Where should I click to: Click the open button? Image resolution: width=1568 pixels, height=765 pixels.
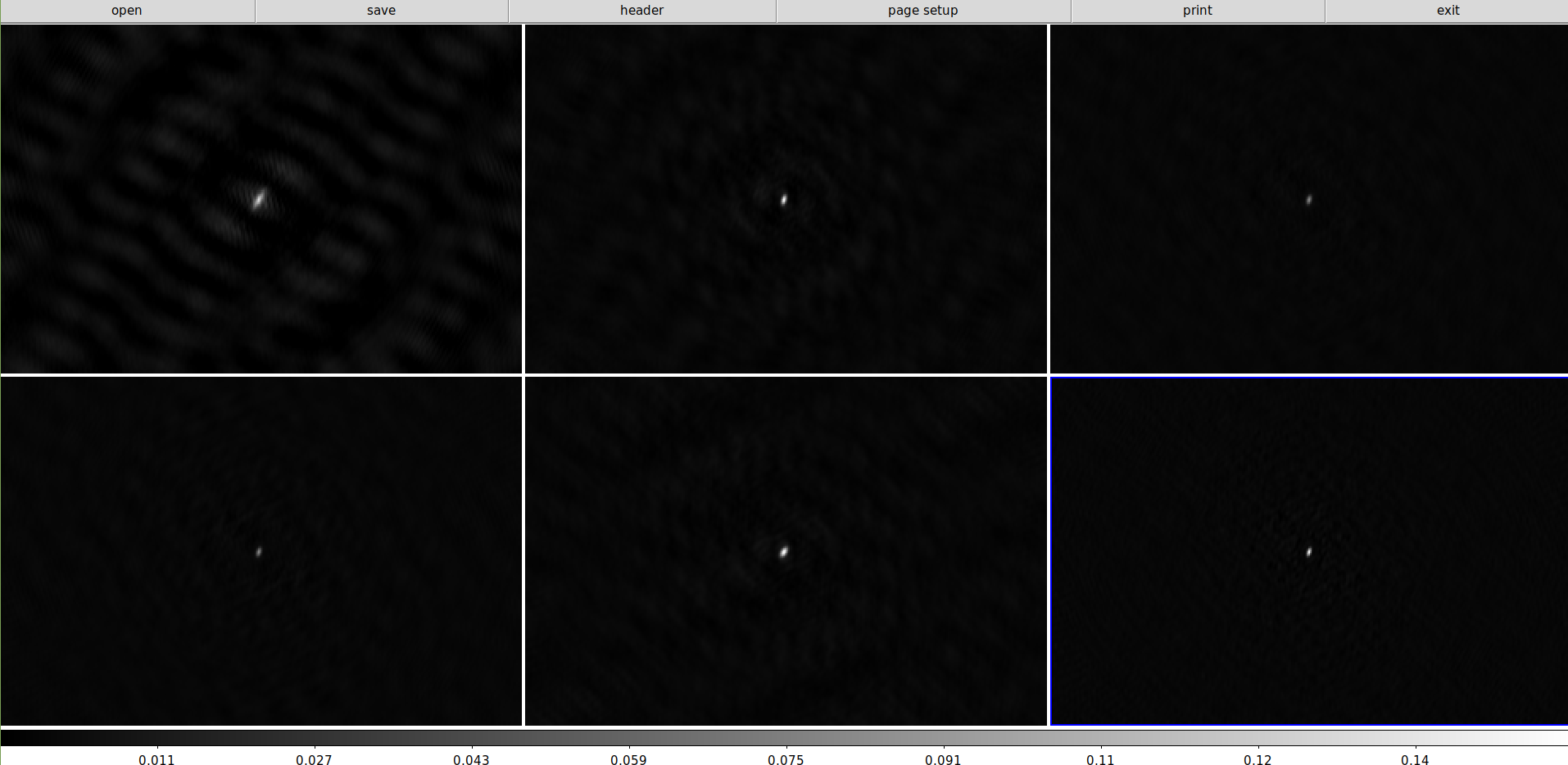pyautogui.click(x=127, y=11)
